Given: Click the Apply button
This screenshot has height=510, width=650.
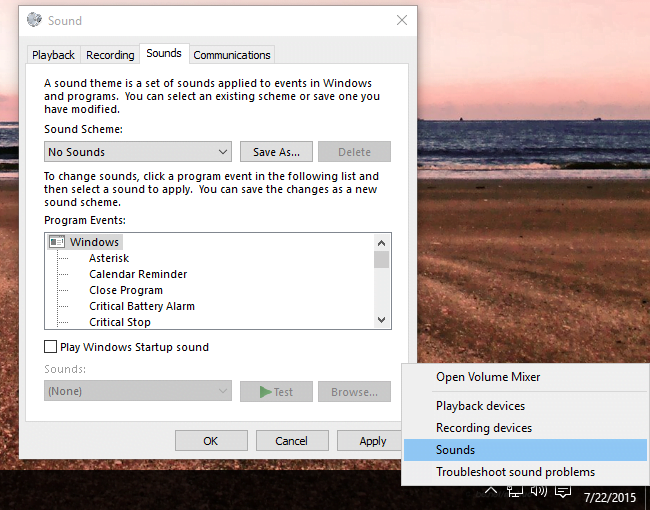Looking at the screenshot, I should tap(369, 440).
